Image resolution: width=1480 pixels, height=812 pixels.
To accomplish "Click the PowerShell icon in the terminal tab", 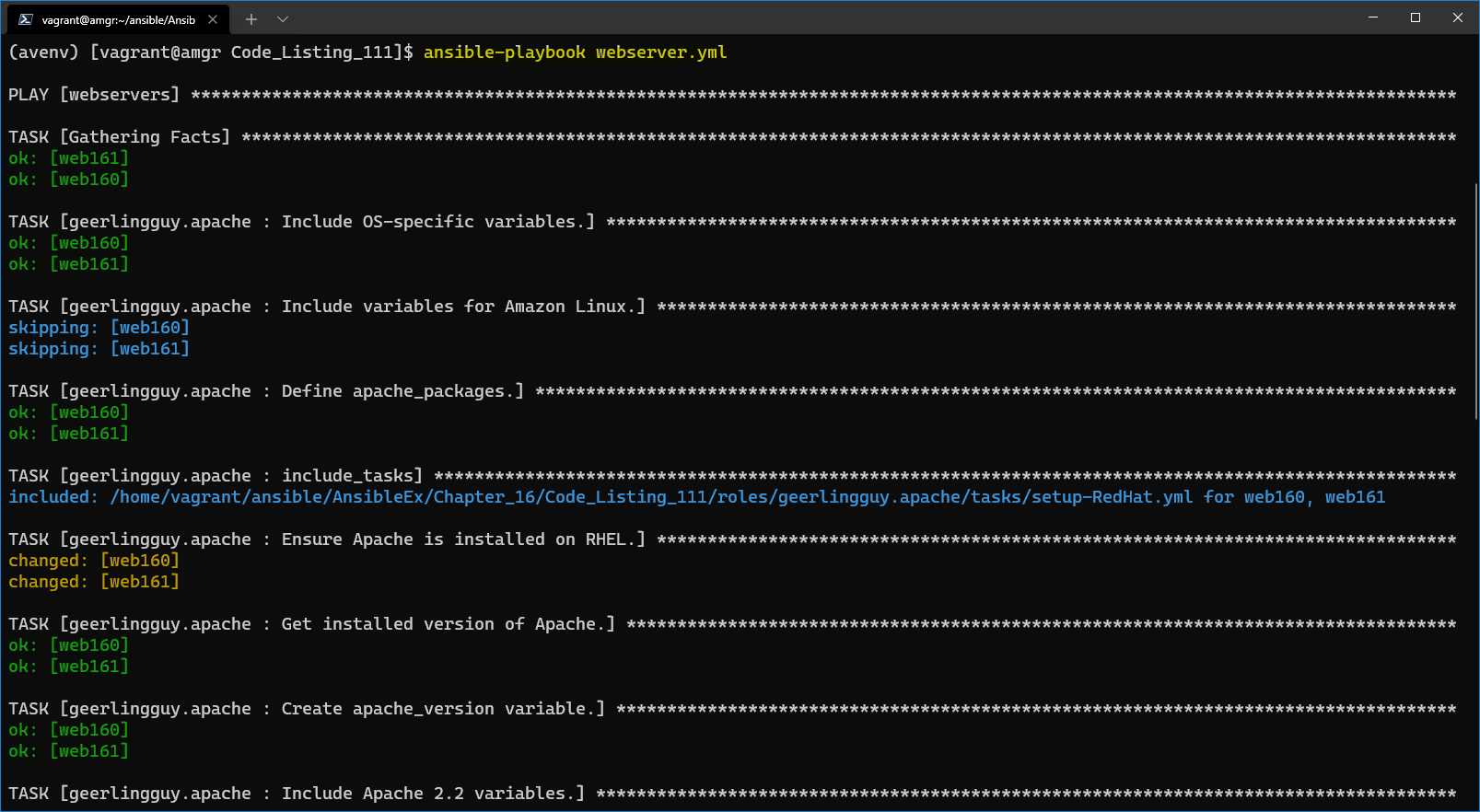I will 26,19.
